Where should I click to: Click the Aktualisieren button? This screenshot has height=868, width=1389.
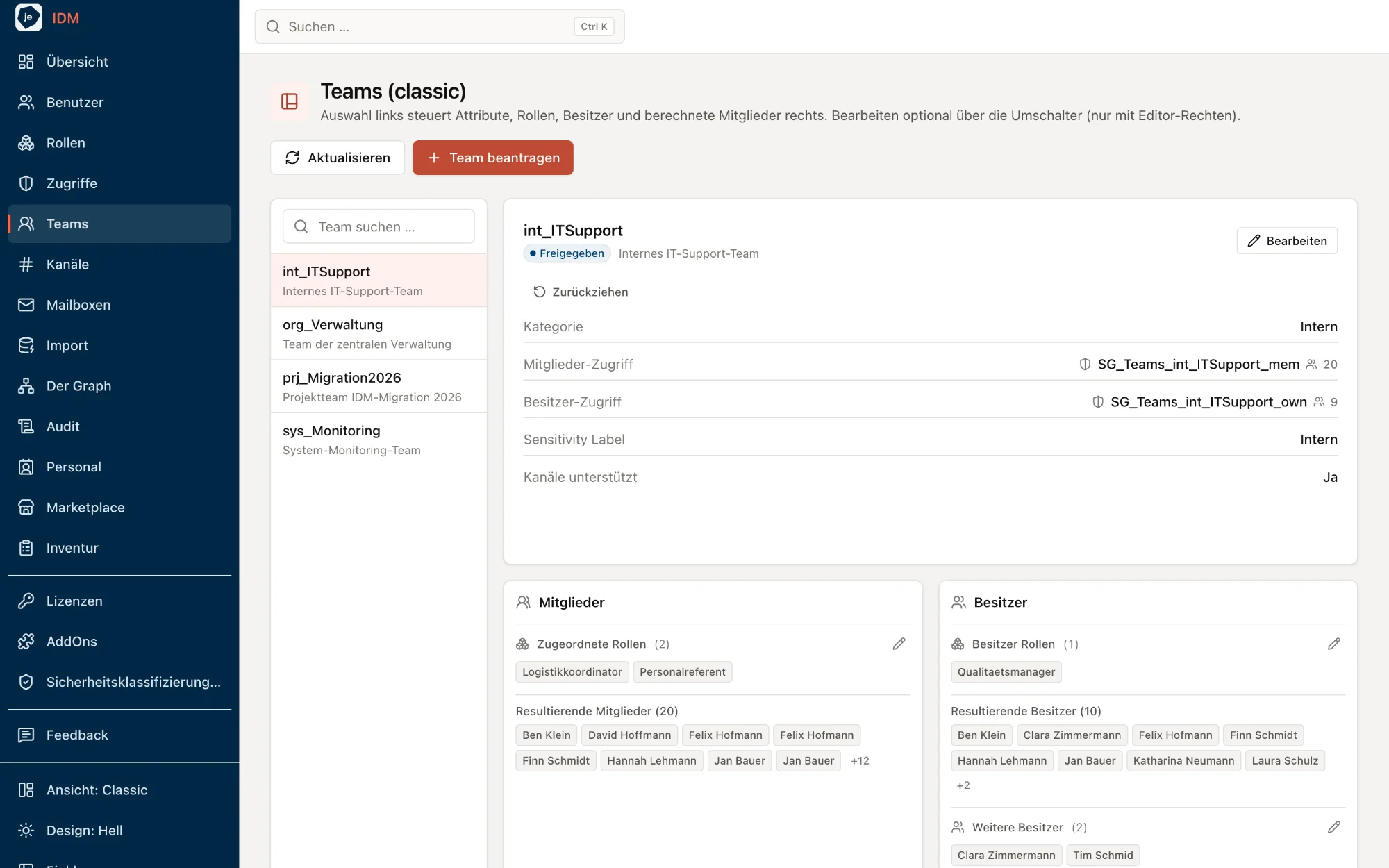click(338, 158)
